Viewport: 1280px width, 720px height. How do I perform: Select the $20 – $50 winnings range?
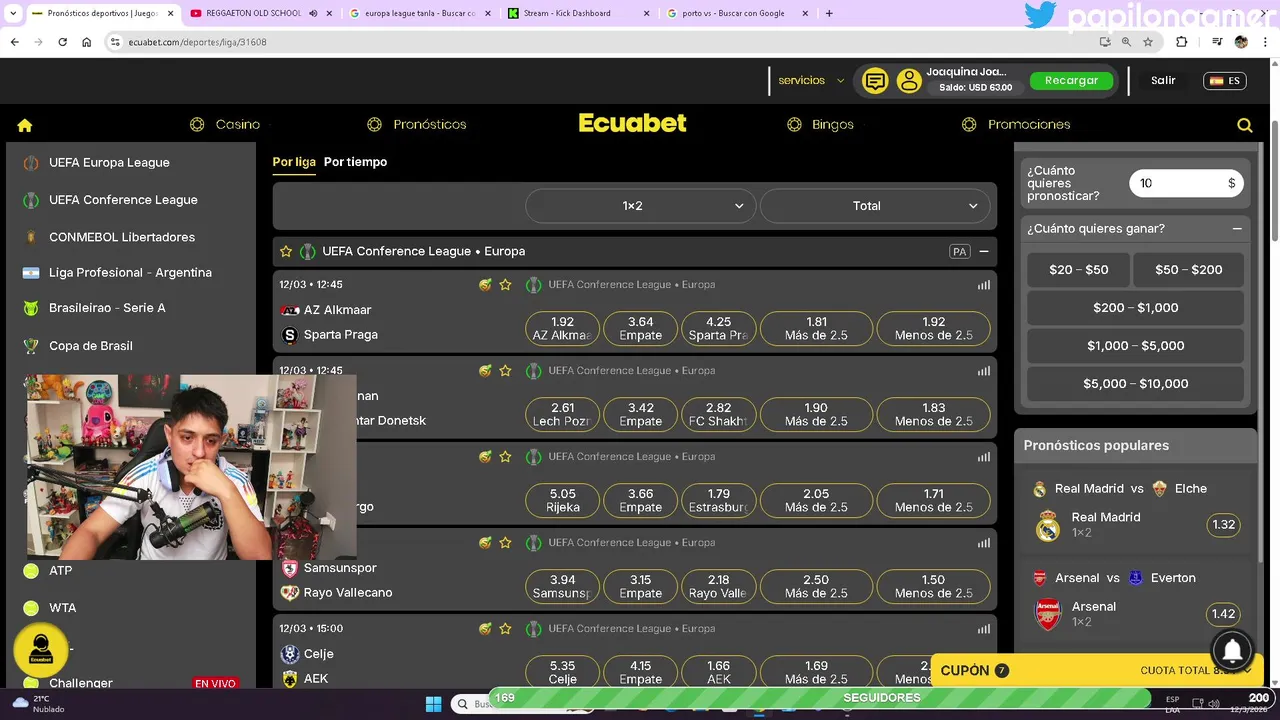(x=1078, y=270)
